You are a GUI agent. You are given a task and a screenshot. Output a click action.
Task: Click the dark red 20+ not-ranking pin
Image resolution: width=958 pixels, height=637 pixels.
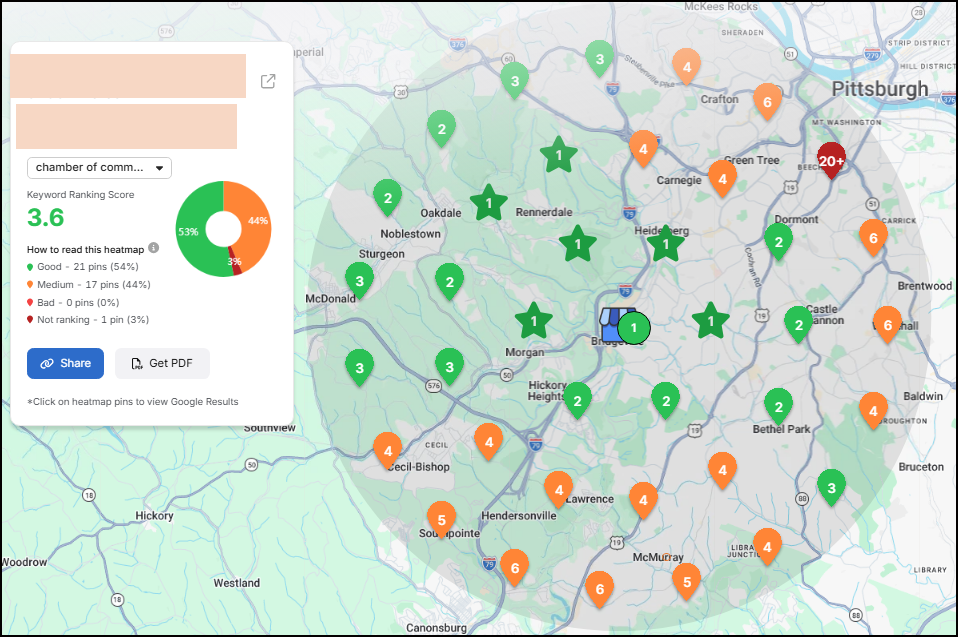(x=831, y=161)
